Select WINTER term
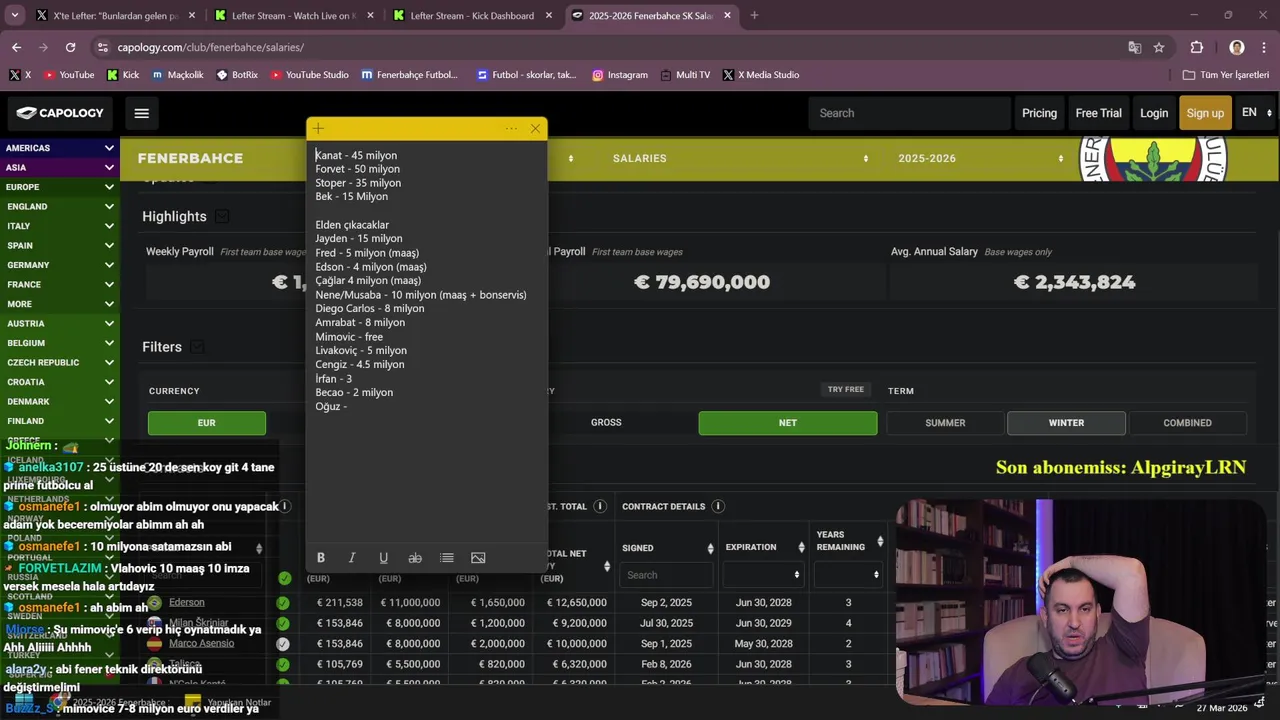Screen dimensions: 1280x720 click(1066, 423)
